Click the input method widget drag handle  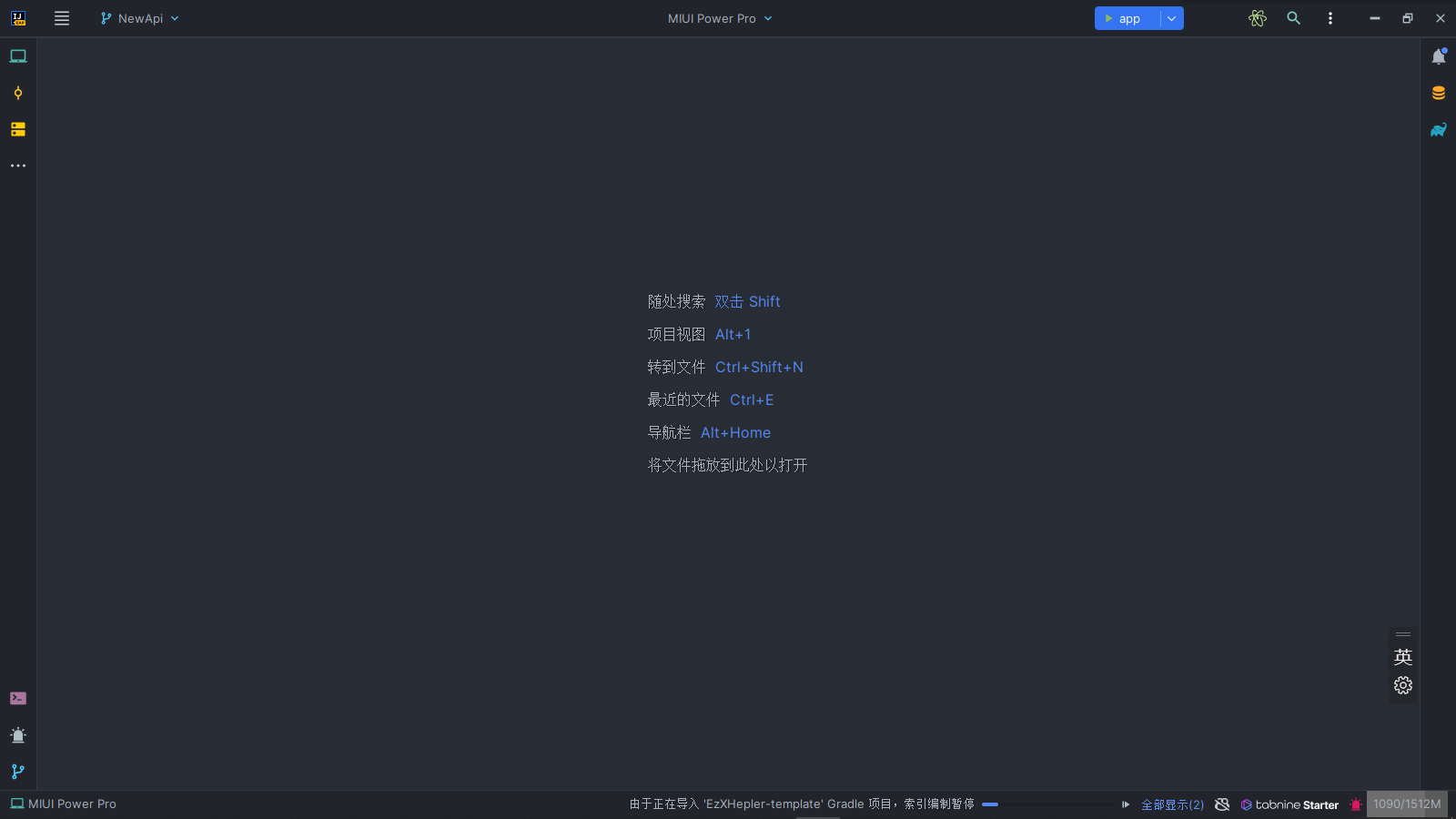click(1403, 634)
